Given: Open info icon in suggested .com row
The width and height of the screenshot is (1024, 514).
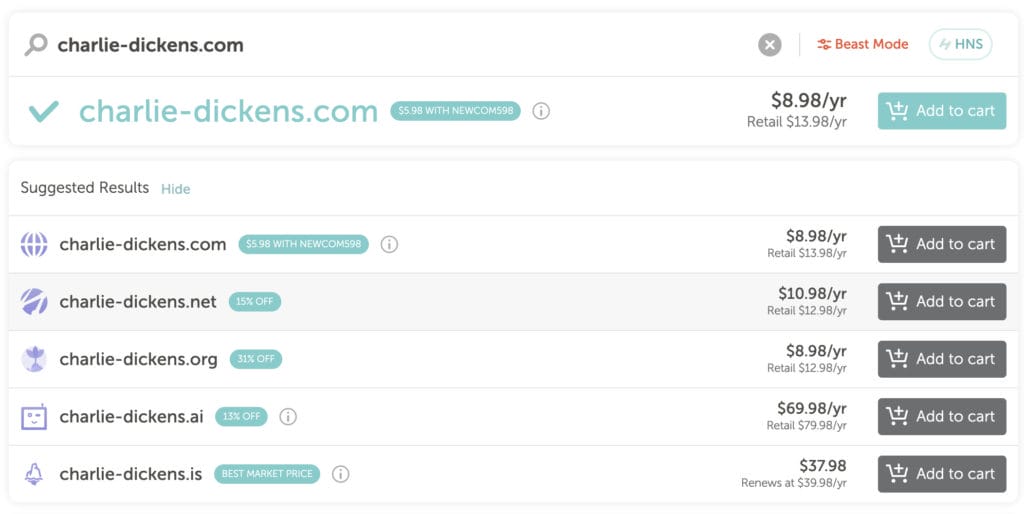Looking at the screenshot, I should coord(389,244).
